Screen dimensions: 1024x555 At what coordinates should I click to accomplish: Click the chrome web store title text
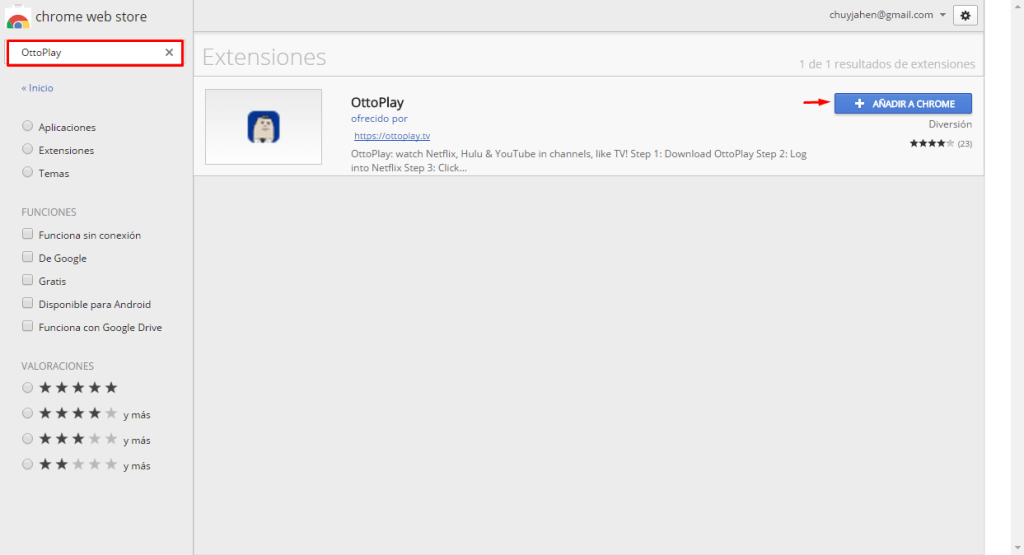[91, 17]
